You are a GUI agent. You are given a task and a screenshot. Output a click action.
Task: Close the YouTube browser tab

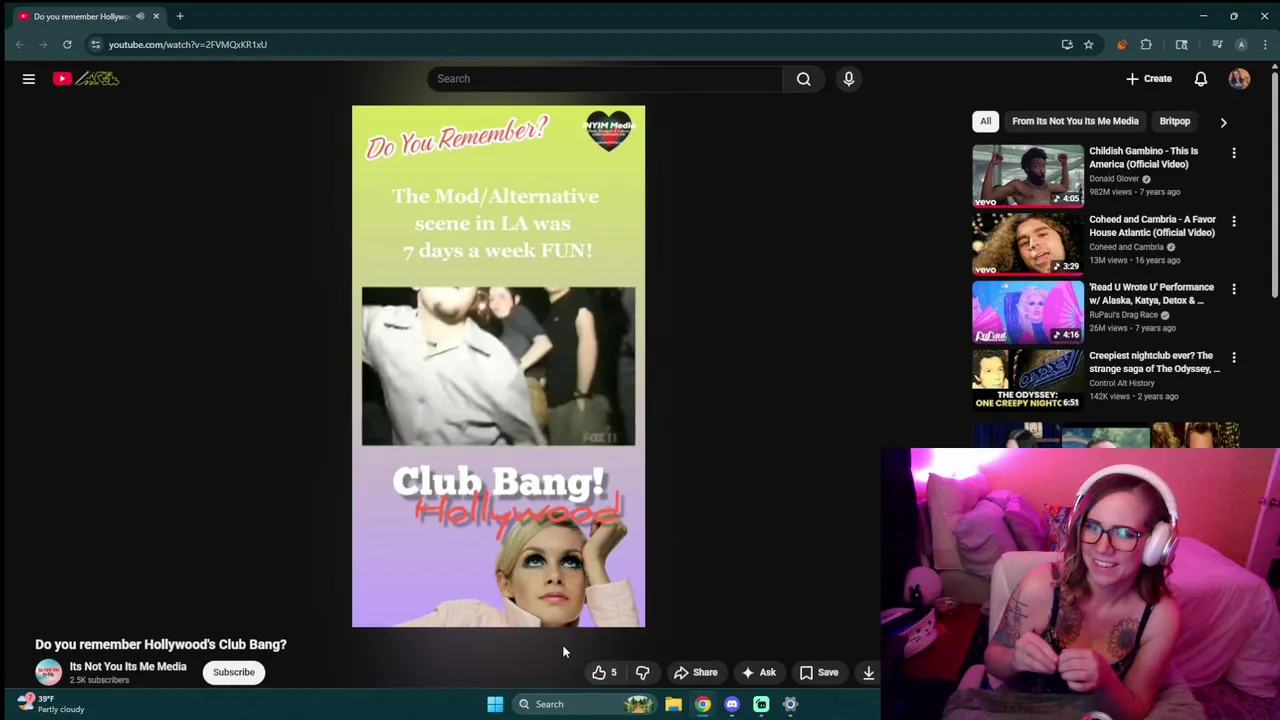coord(156,16)
